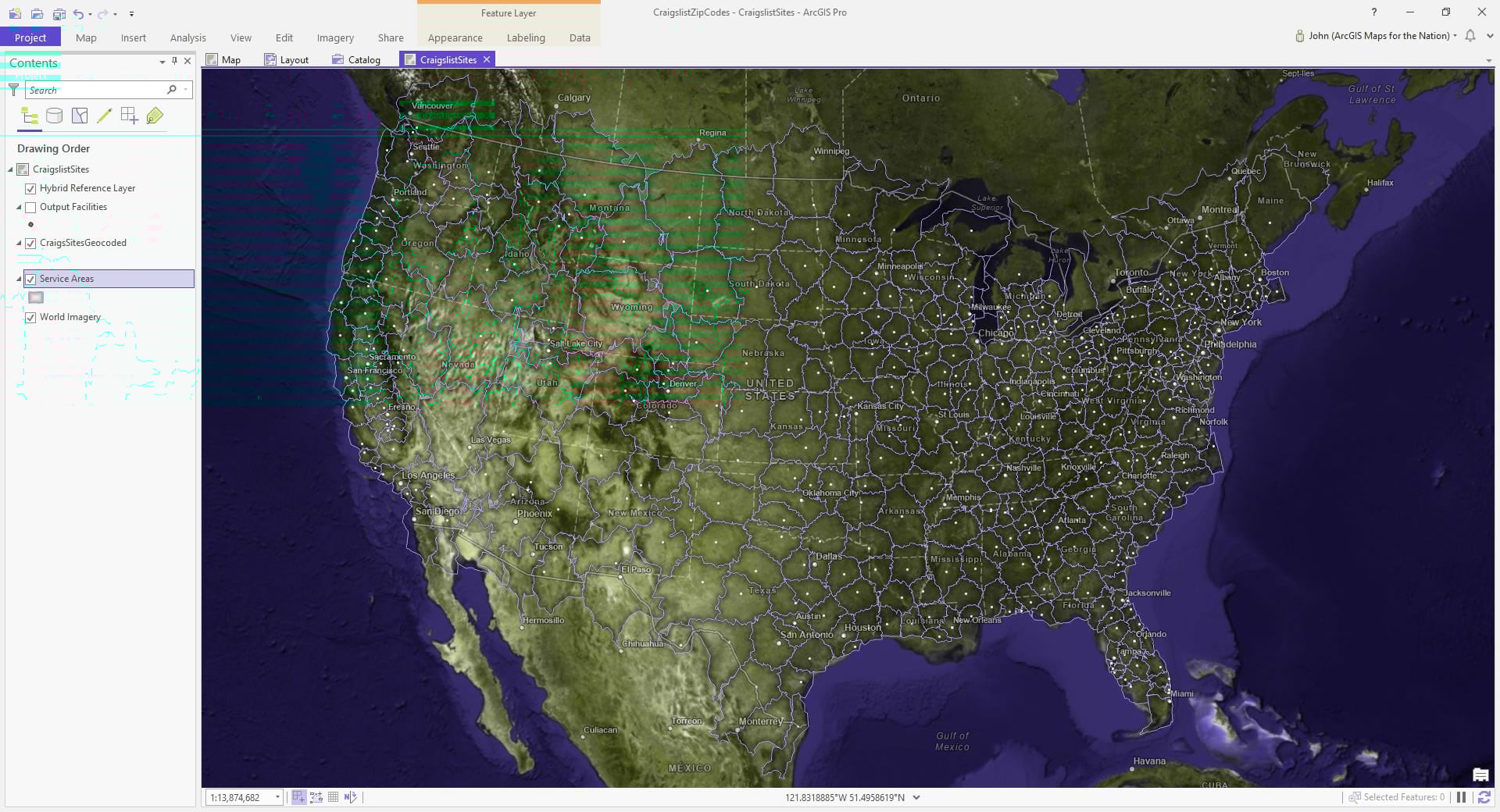
Task: Collapse the Output Facilities layer legend
Action: (x=19, y=208)
